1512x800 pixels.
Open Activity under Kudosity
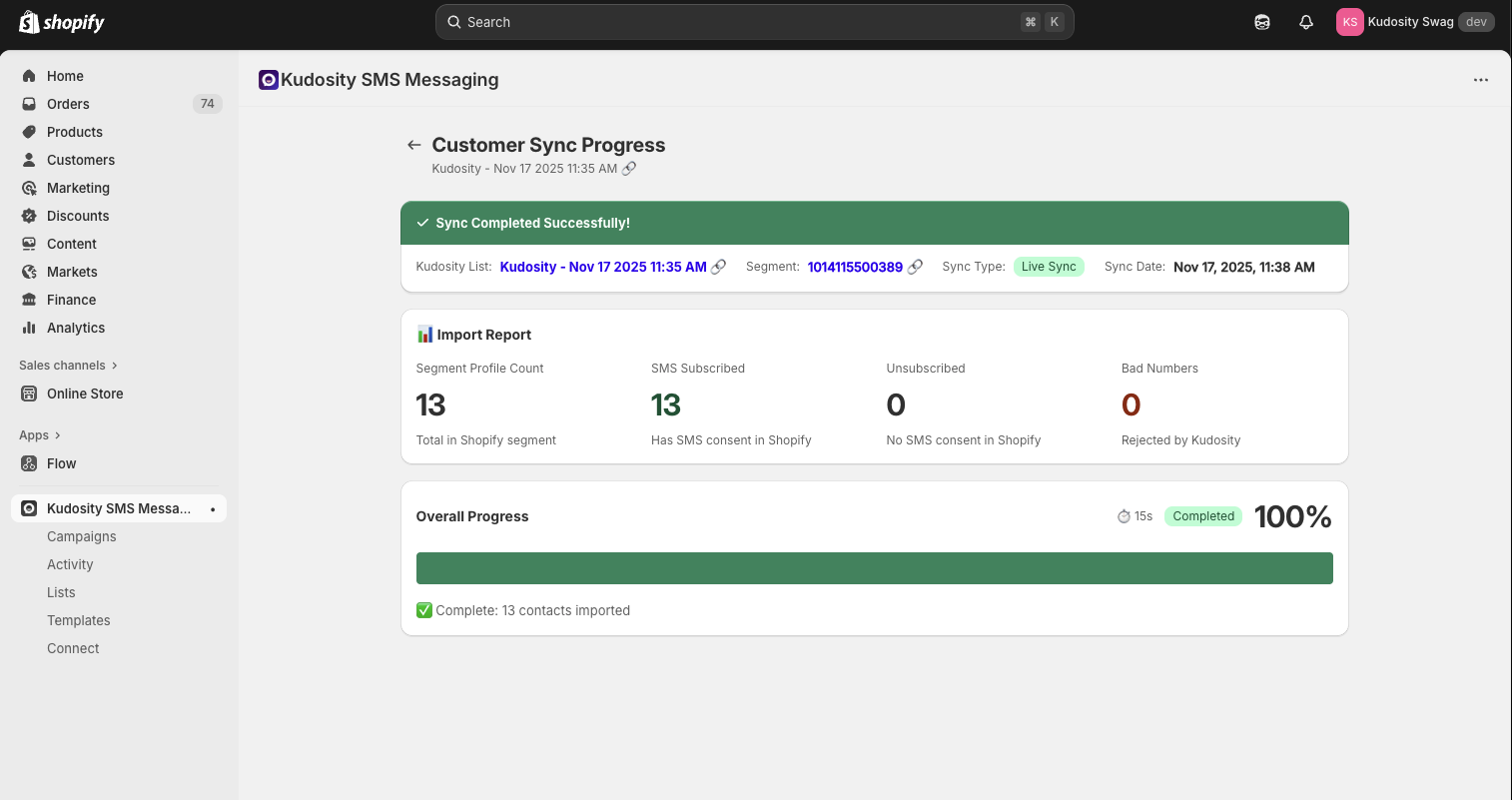[x=70, y=564]
